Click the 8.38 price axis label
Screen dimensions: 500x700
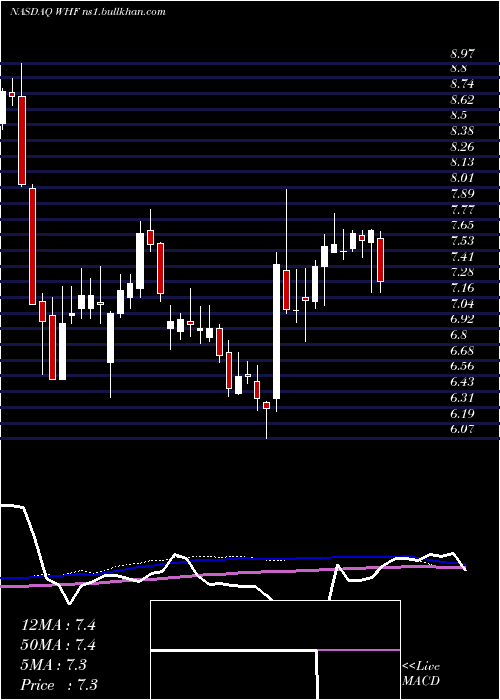click(x=462, y=131)
